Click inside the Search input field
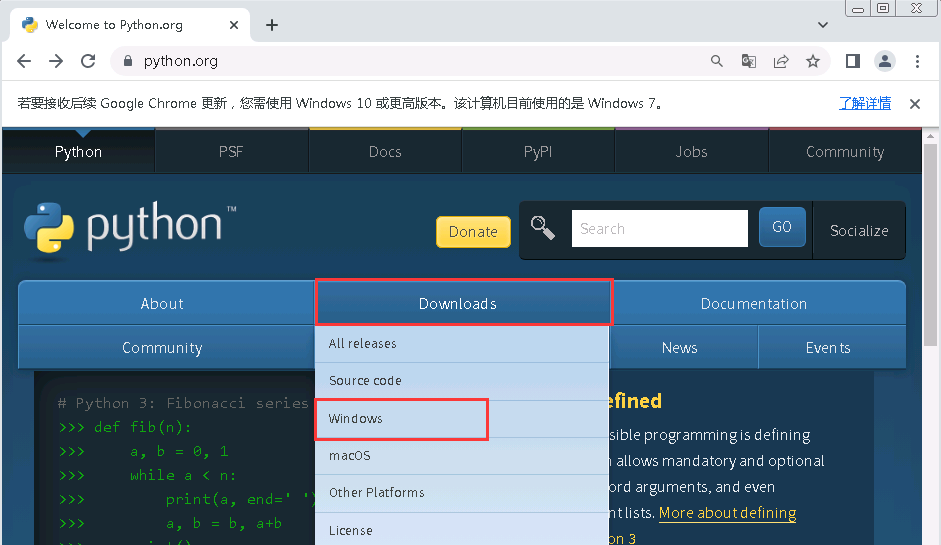 coord(659,229)
